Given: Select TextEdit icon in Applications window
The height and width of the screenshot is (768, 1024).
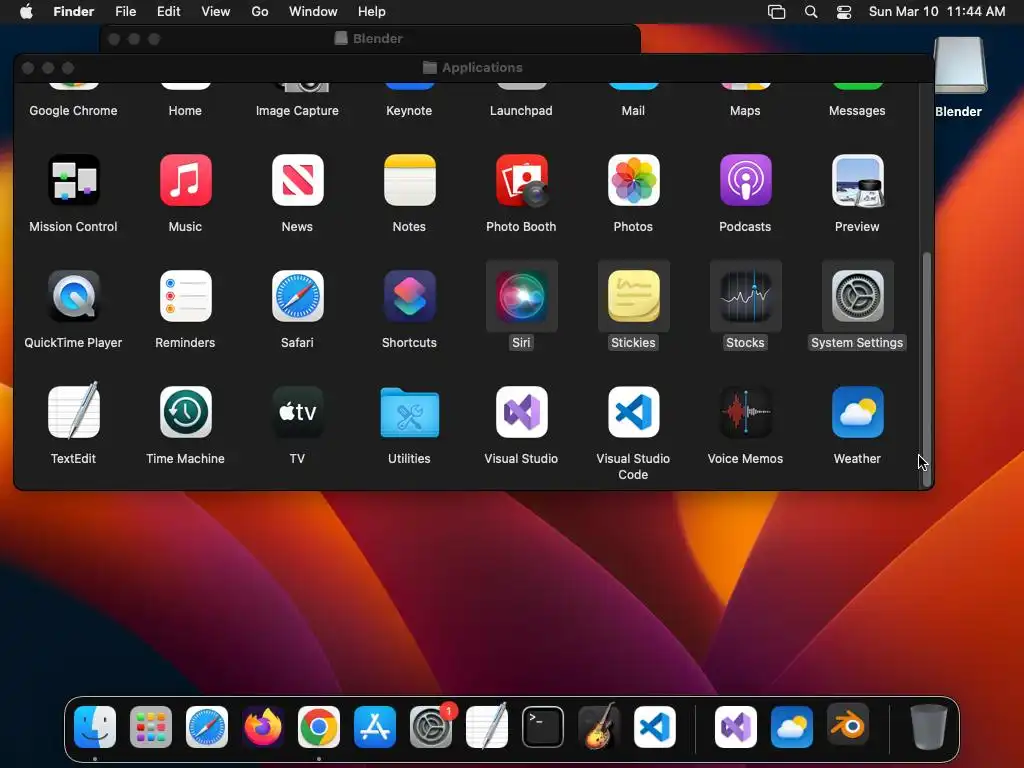Looking at the screenshot, I should (x=73, y=411).
